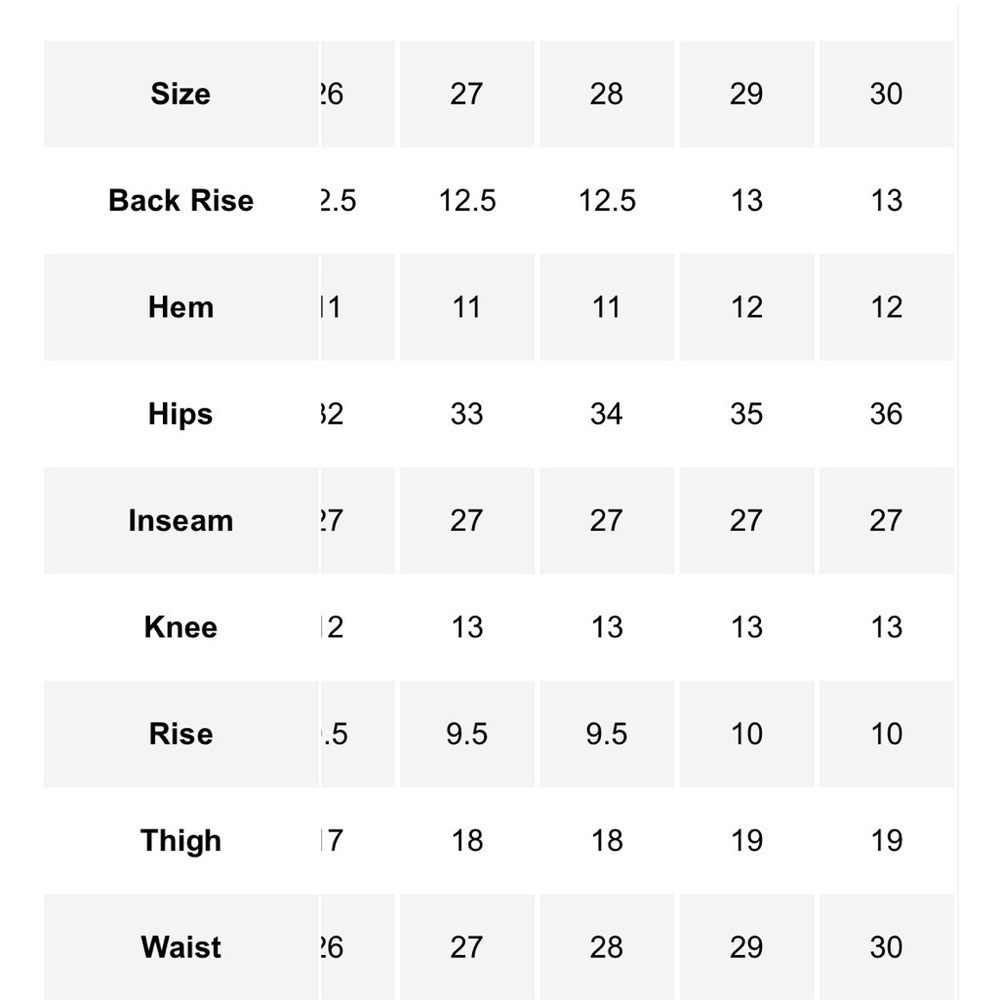
Task: Click the Hem value 12 under size 30
Action: (x=886, y=307)
